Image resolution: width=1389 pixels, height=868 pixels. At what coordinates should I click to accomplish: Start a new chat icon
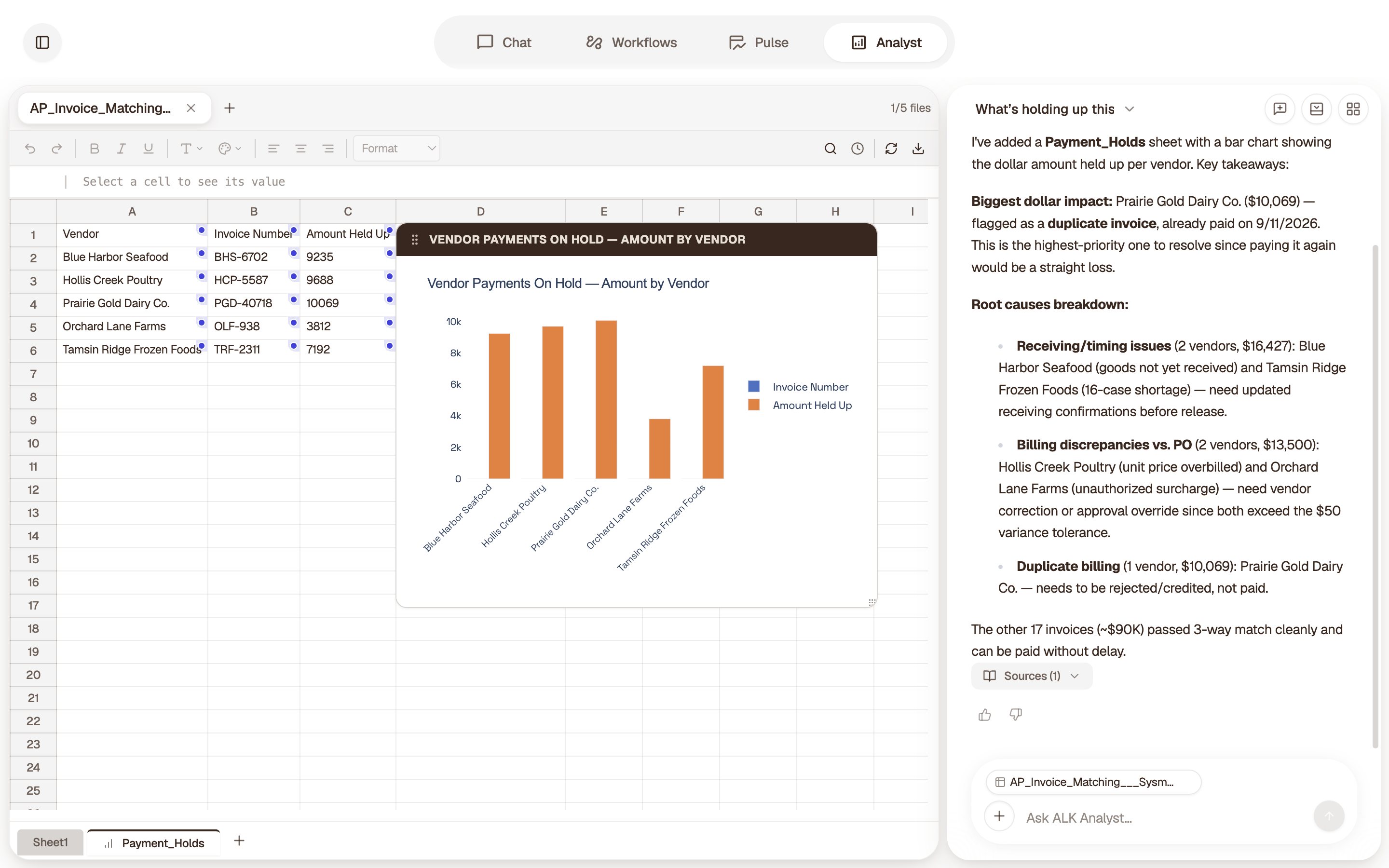[x=1280, y=109]
